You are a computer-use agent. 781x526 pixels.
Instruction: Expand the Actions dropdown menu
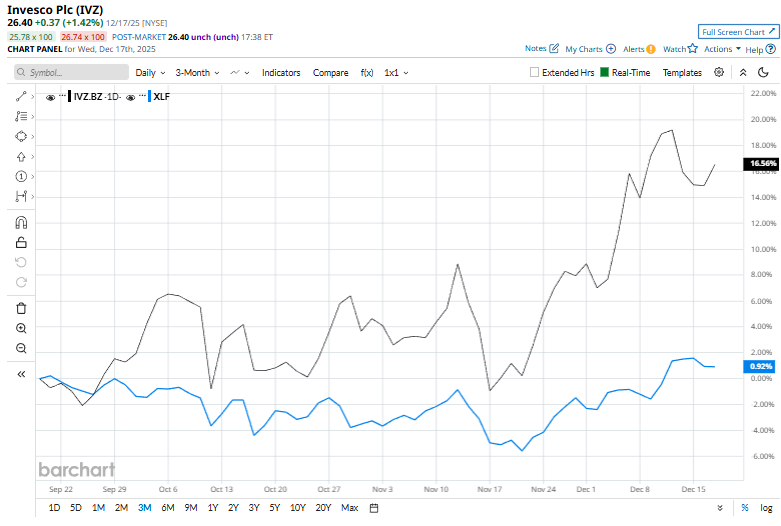coord(722,49)
